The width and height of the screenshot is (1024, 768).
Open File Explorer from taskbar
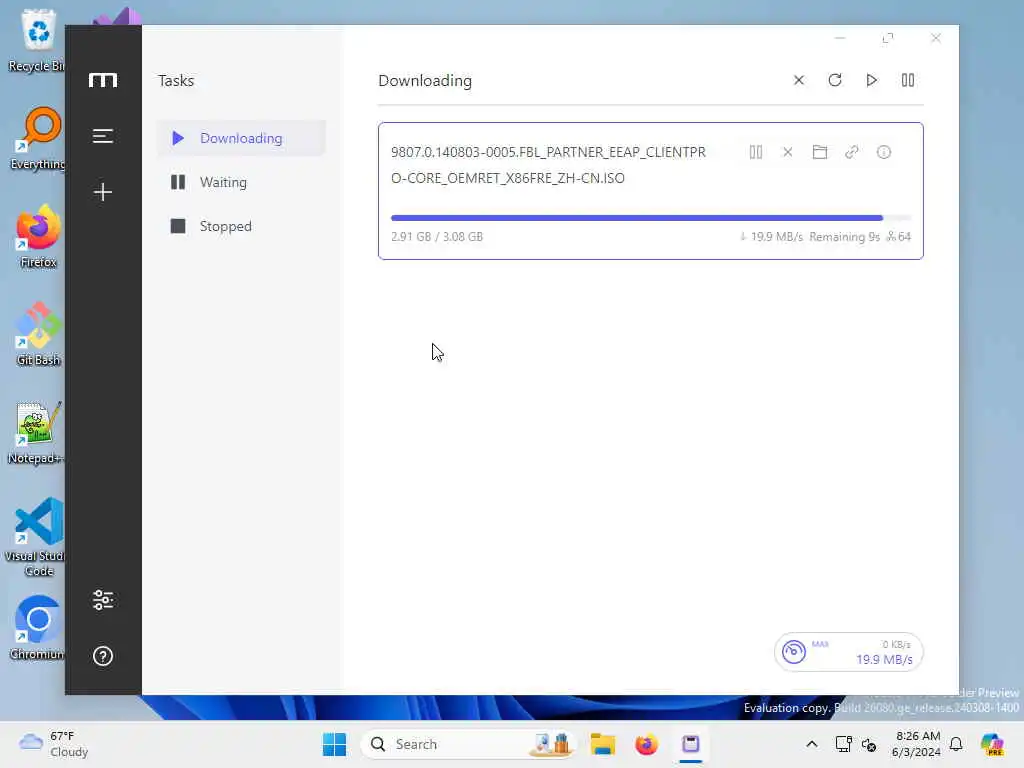coord(603,744)
